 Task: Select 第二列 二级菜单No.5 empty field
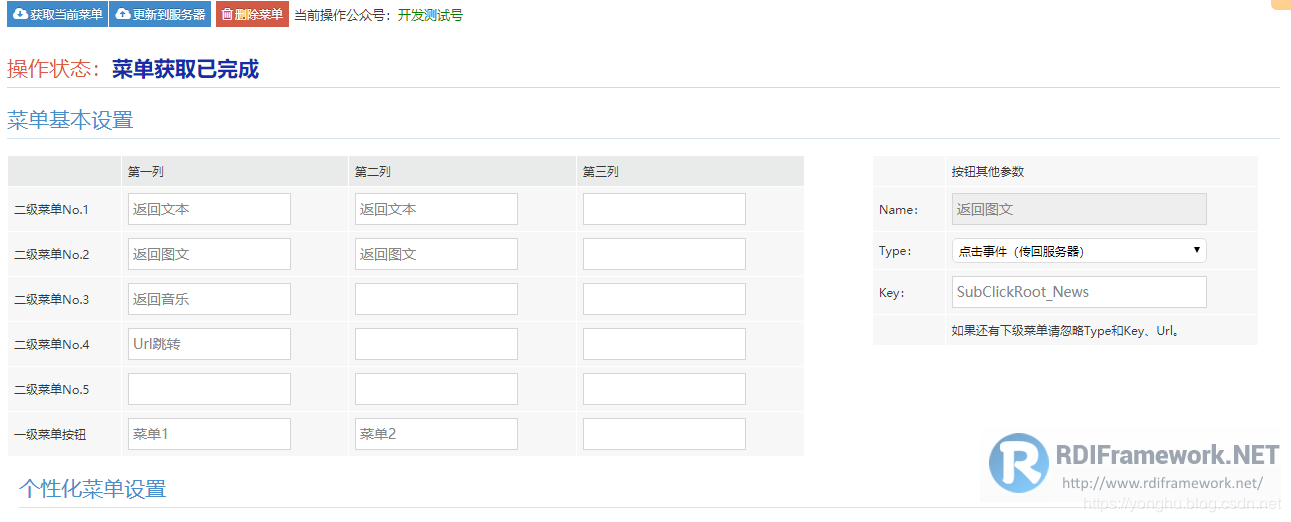pos(436,389)
